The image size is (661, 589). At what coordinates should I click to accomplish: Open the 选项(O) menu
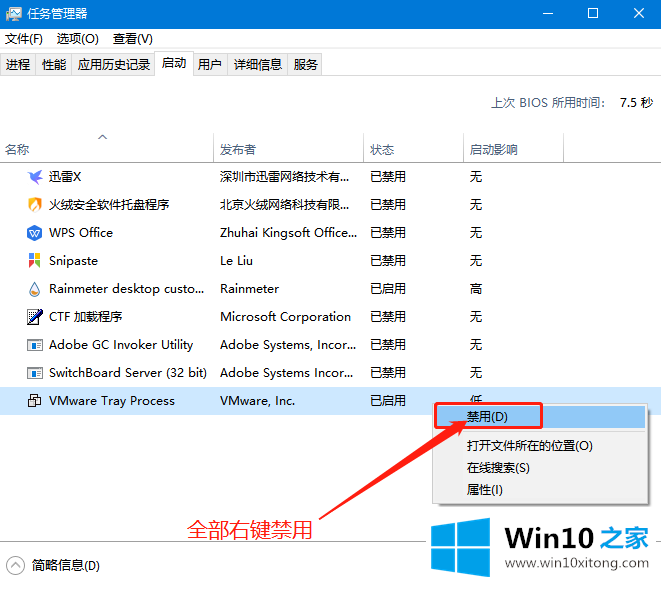point(78,39)
